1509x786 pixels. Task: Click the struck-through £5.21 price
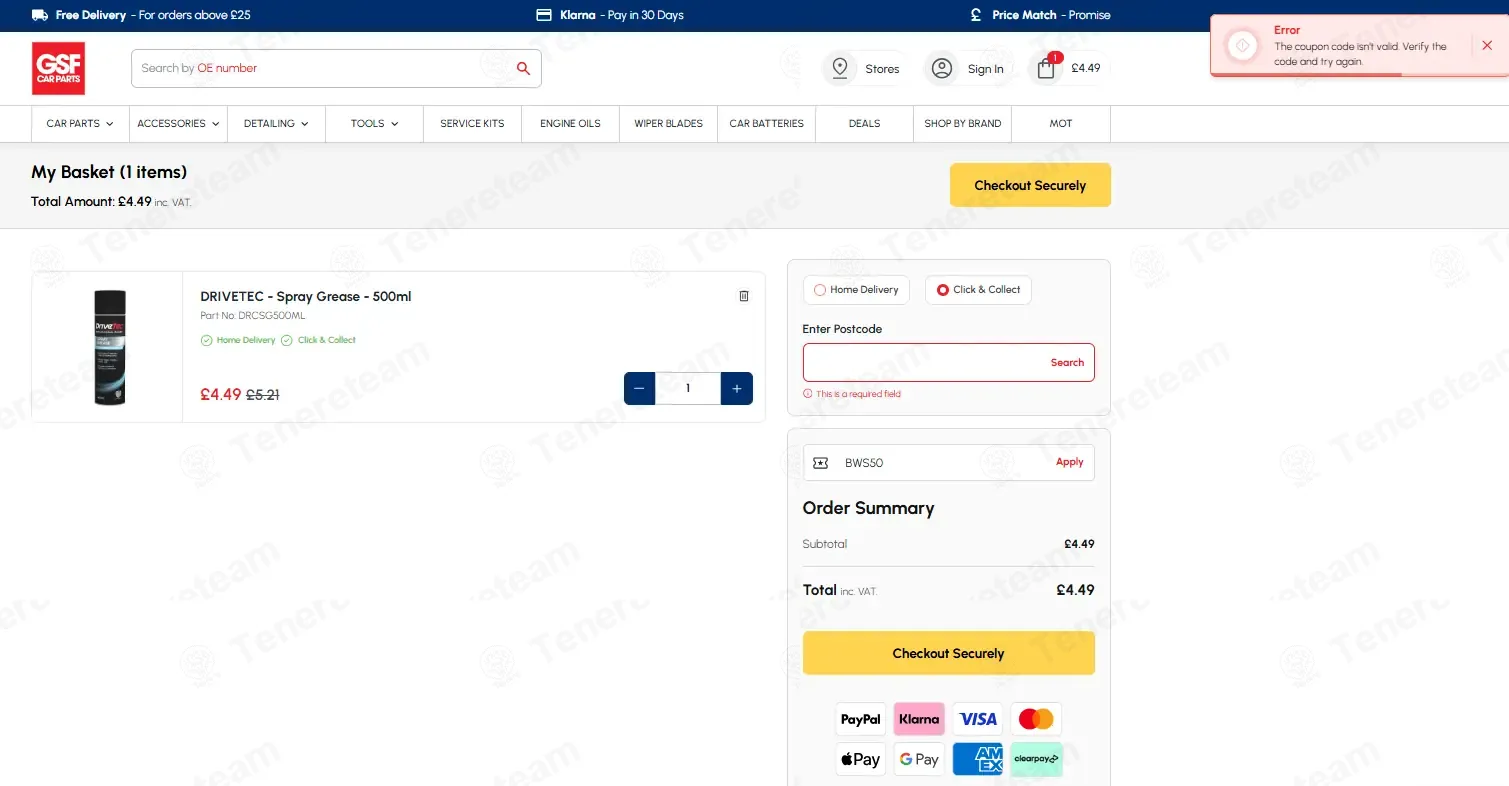click(x=263, y=395)
